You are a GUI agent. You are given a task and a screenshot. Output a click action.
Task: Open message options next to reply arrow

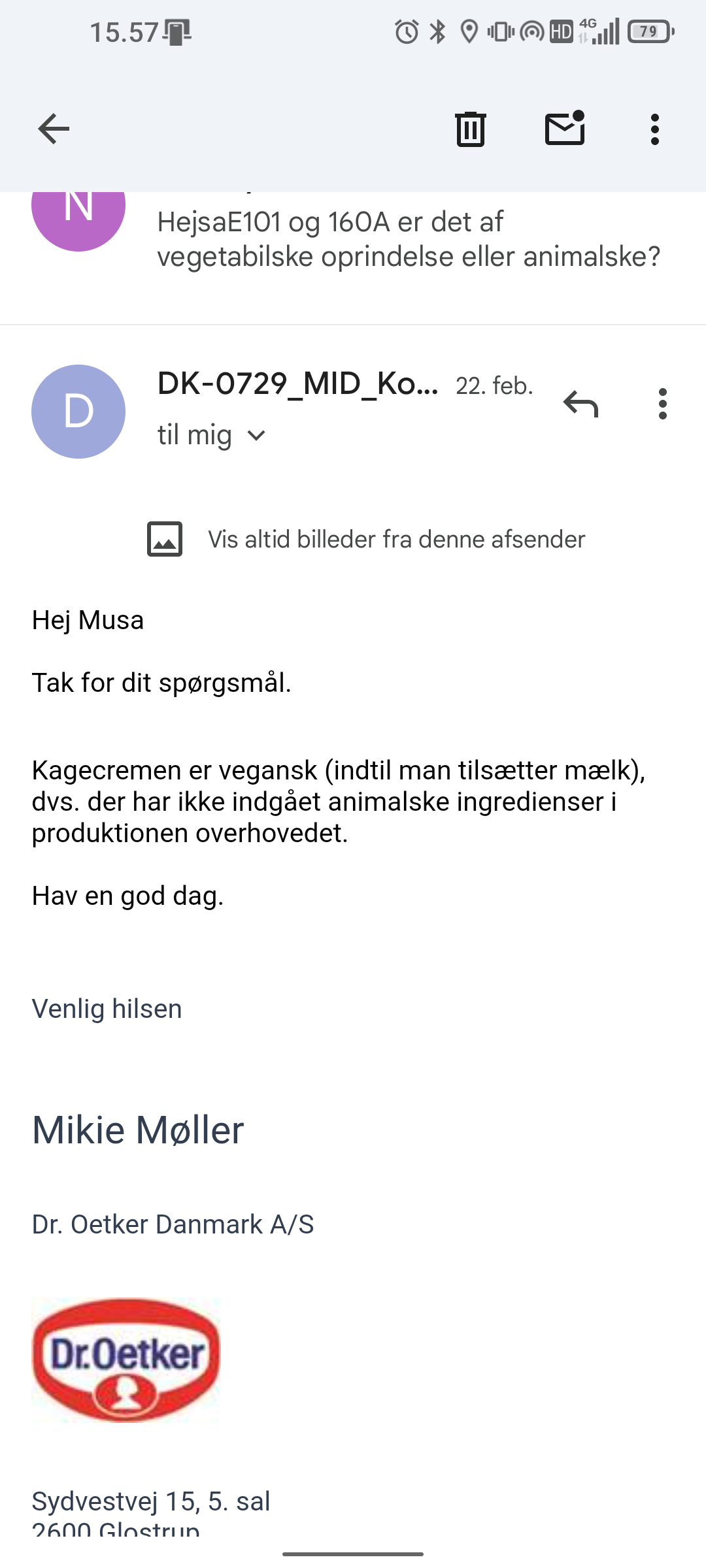662,404
